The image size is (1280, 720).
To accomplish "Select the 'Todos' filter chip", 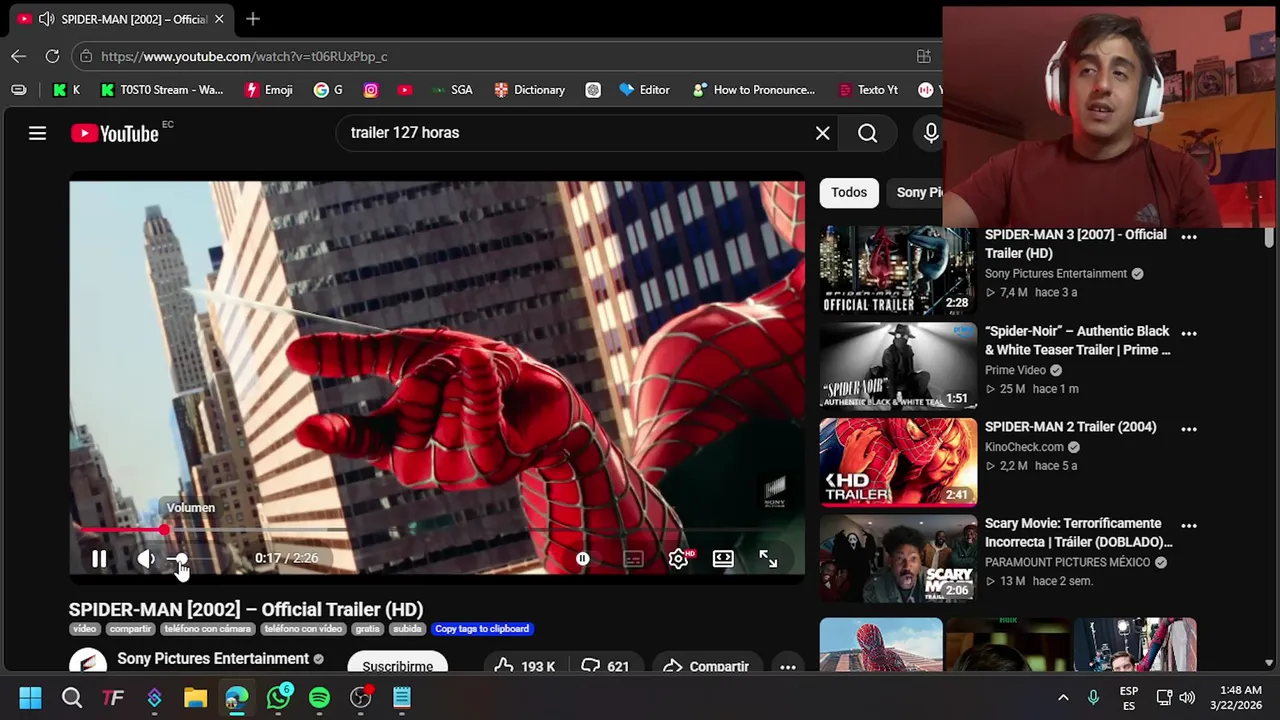I will 849,192.
